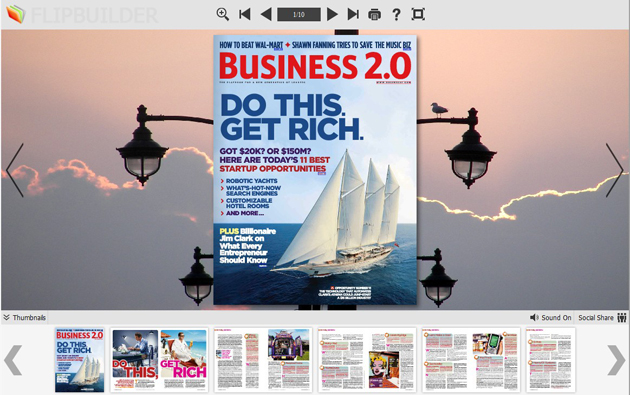Viewport: 630px width, 395px height.
Task: Click the page number field 1/10
Action: pyautogui.click(x=299, y=14)
